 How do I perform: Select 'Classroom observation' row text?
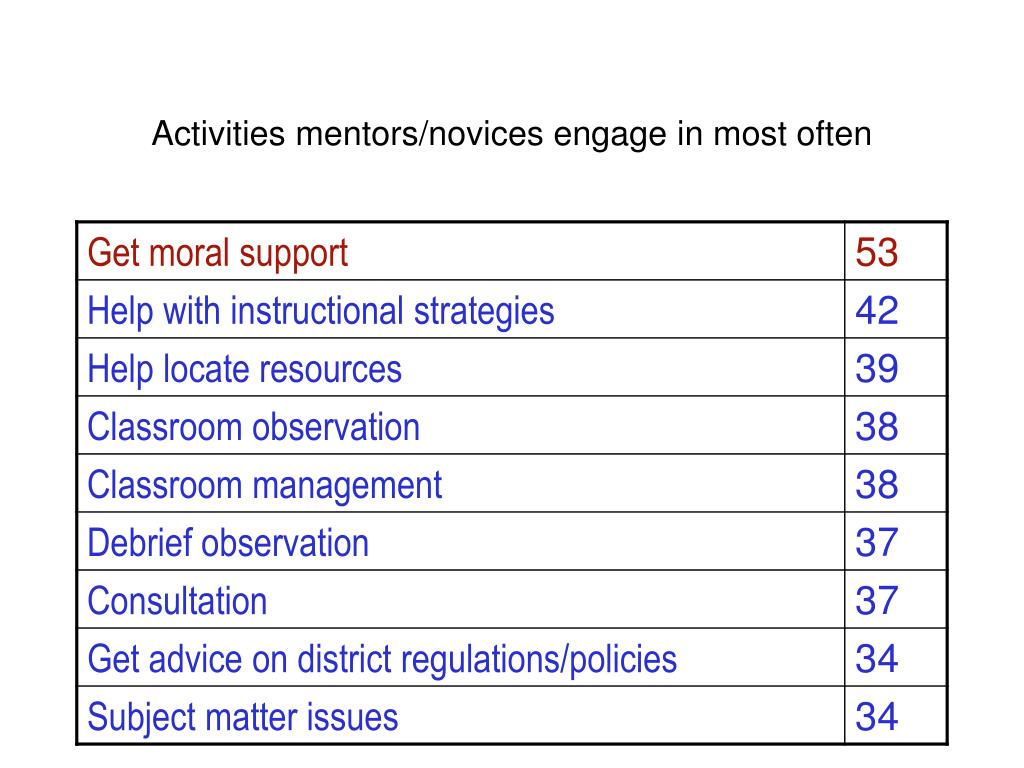tap(253, 427)
